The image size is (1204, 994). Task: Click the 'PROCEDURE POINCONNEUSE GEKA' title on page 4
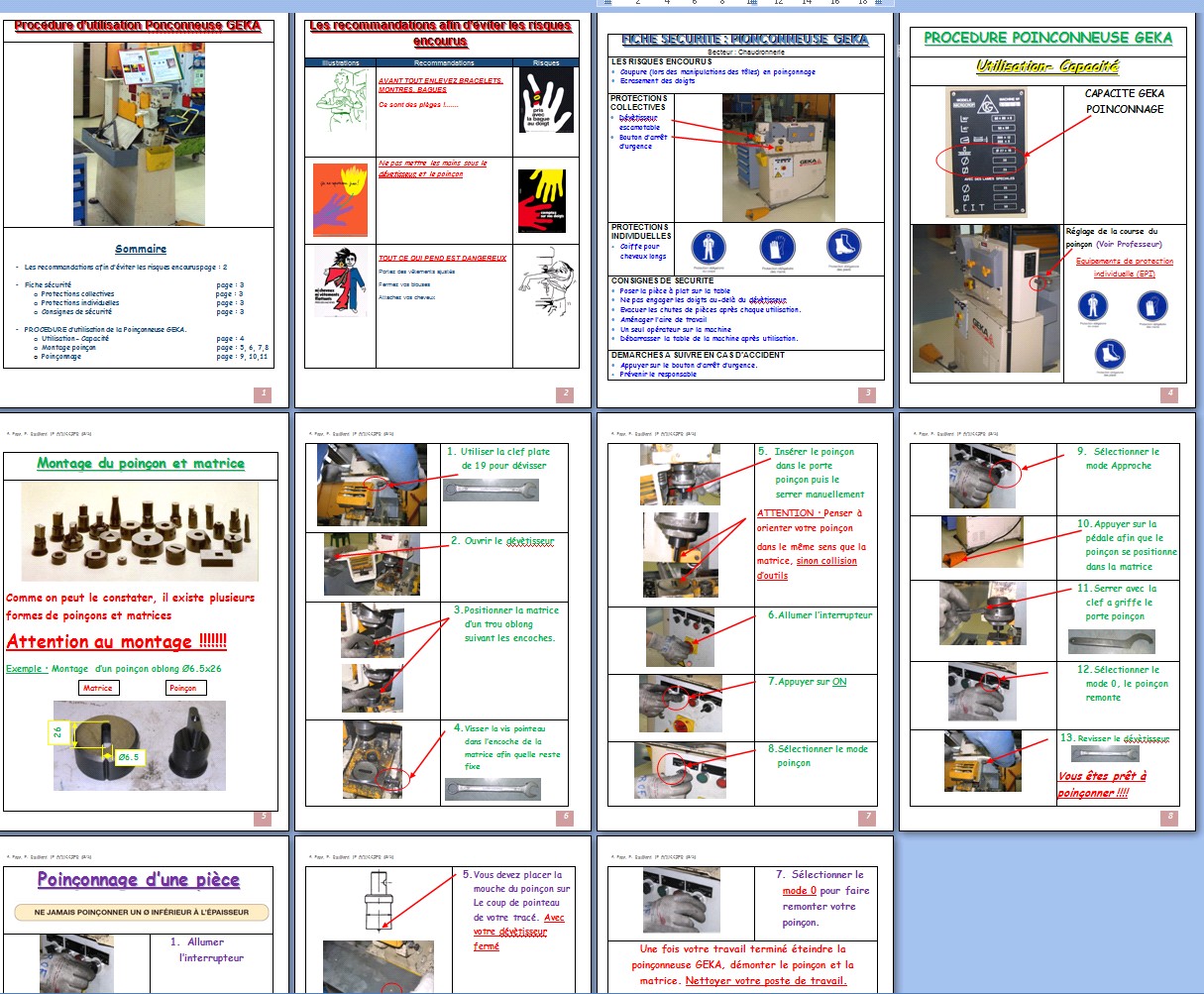[1048, 38]
